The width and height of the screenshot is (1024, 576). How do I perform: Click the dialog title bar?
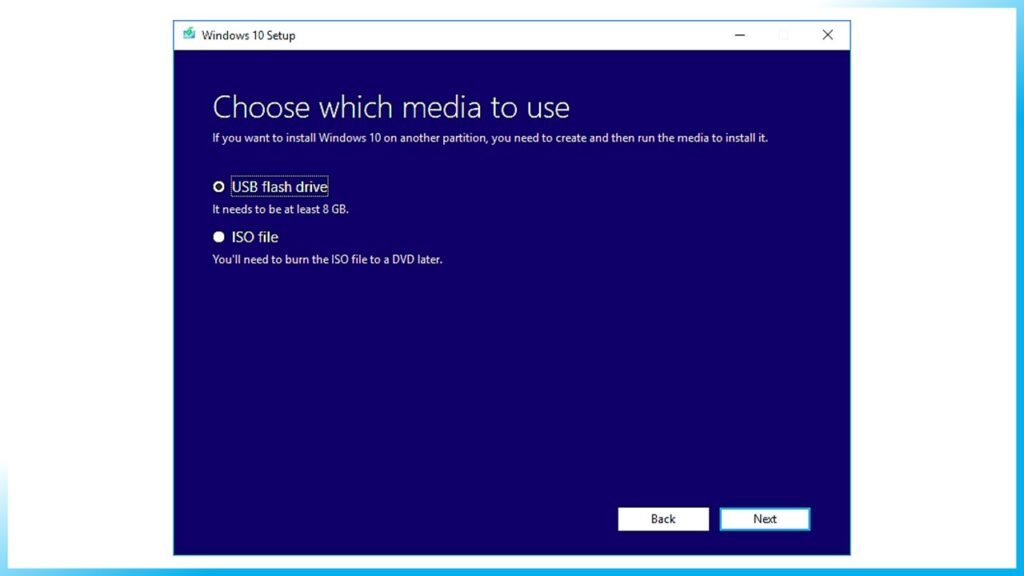[500, 34]
